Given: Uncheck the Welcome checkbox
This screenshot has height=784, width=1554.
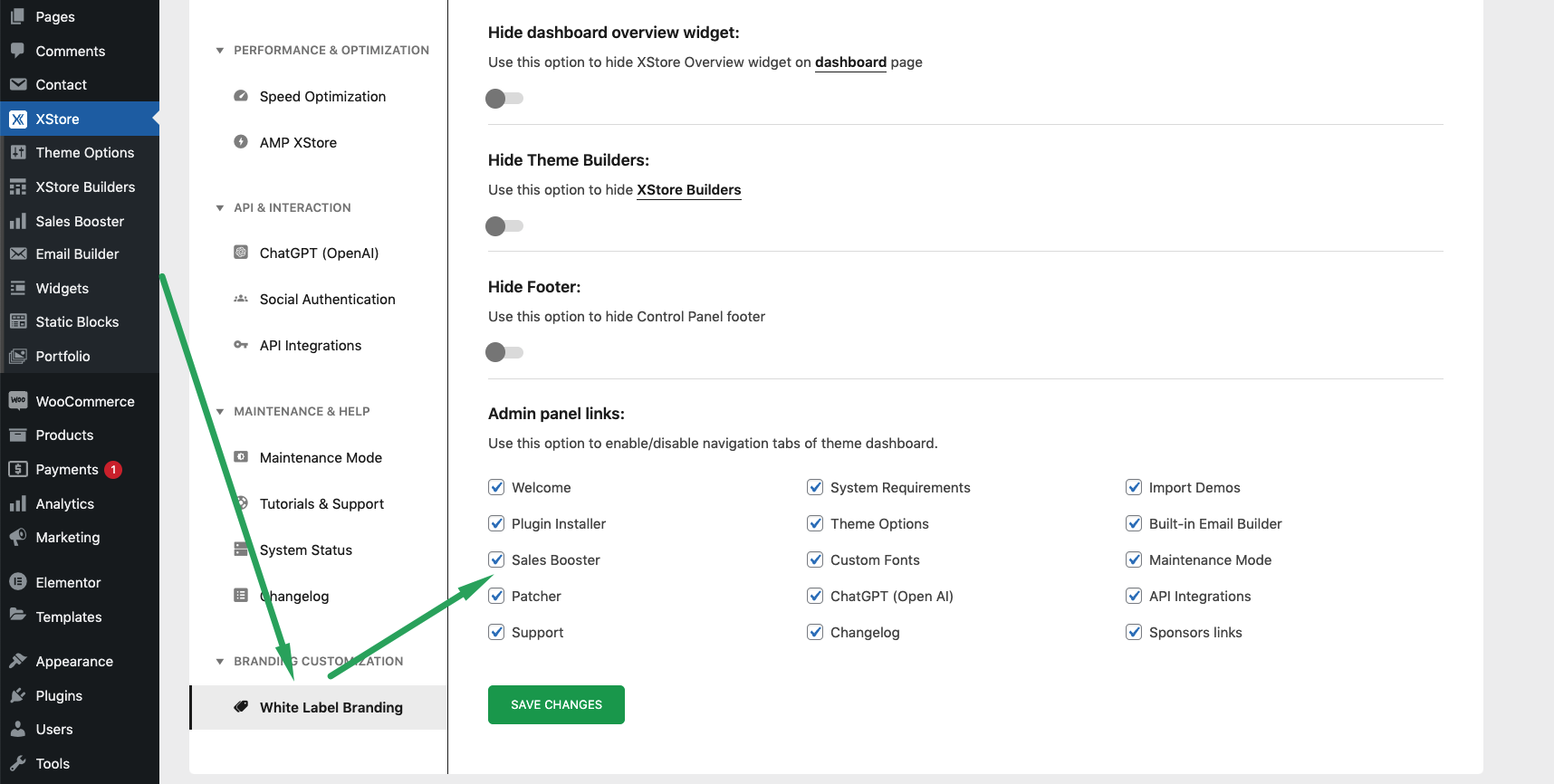Looking at the screenshot, I should [496, 487].
